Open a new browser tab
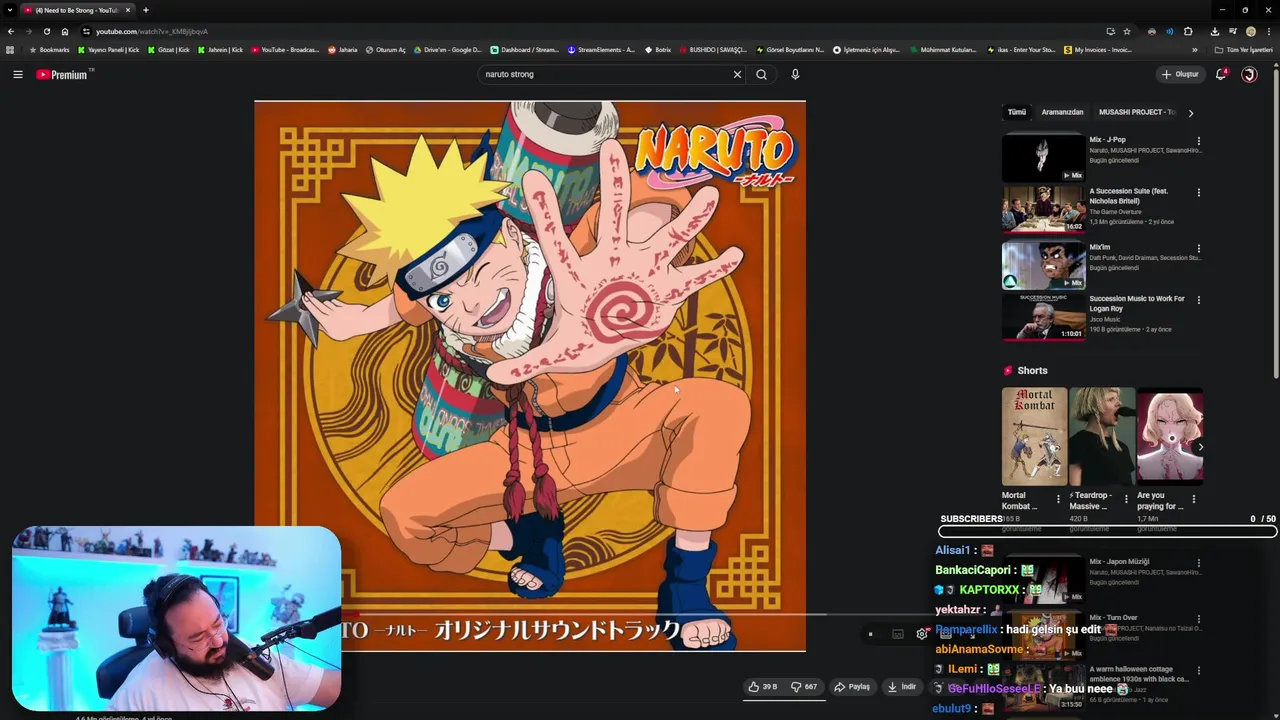This screenshot has width=1280, height=720. (x=146, y=10)
